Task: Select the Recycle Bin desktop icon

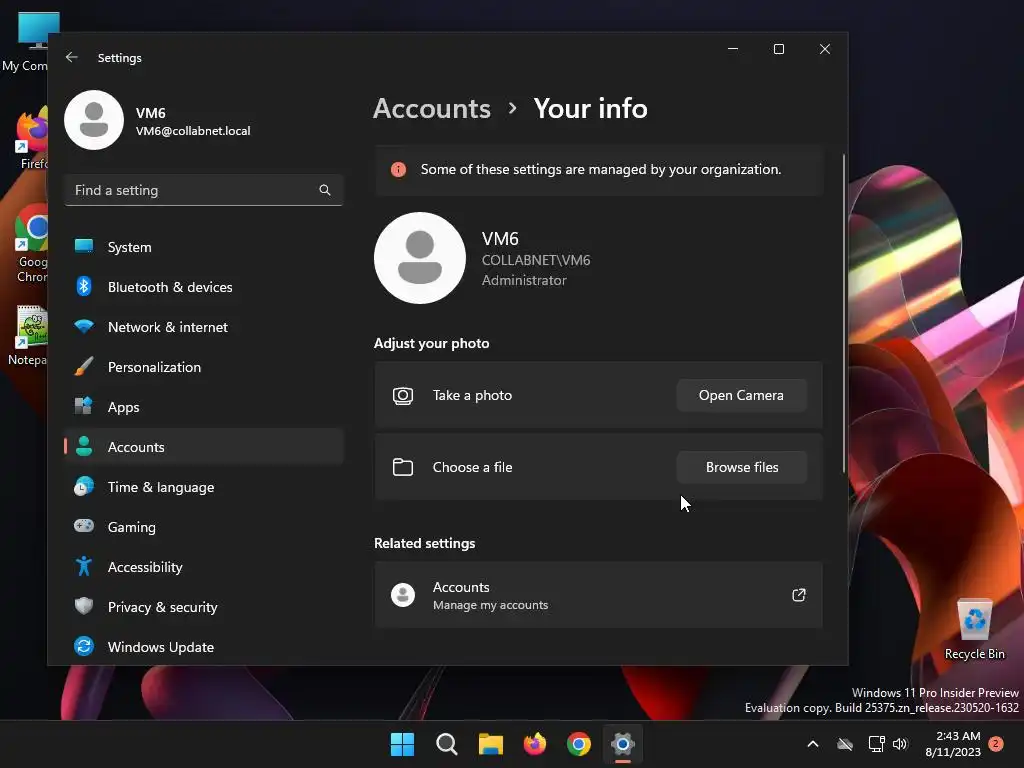Action: pyautogui.click(x=974, y=630)
